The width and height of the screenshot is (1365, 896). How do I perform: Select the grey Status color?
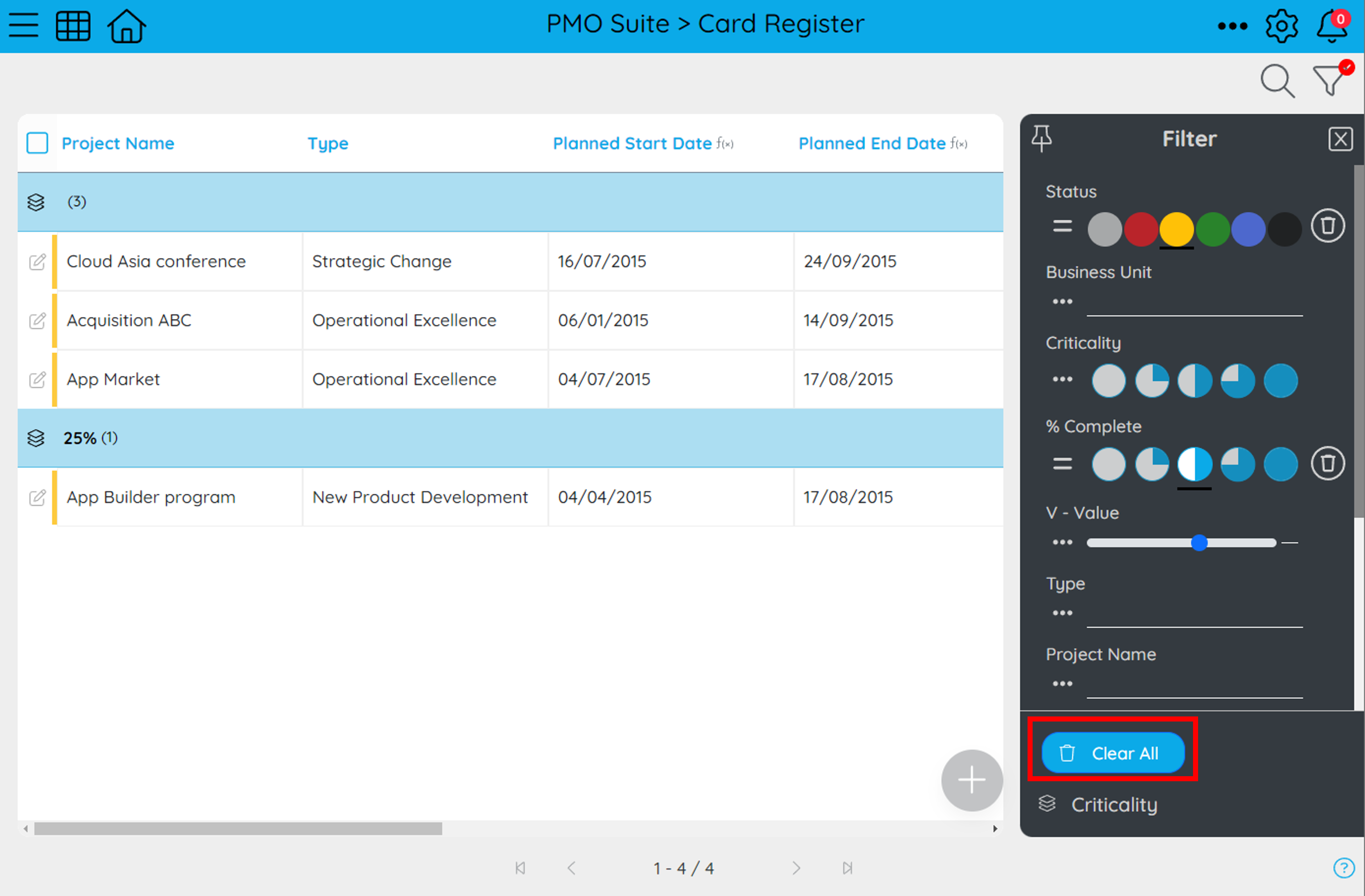point(1105,230)
